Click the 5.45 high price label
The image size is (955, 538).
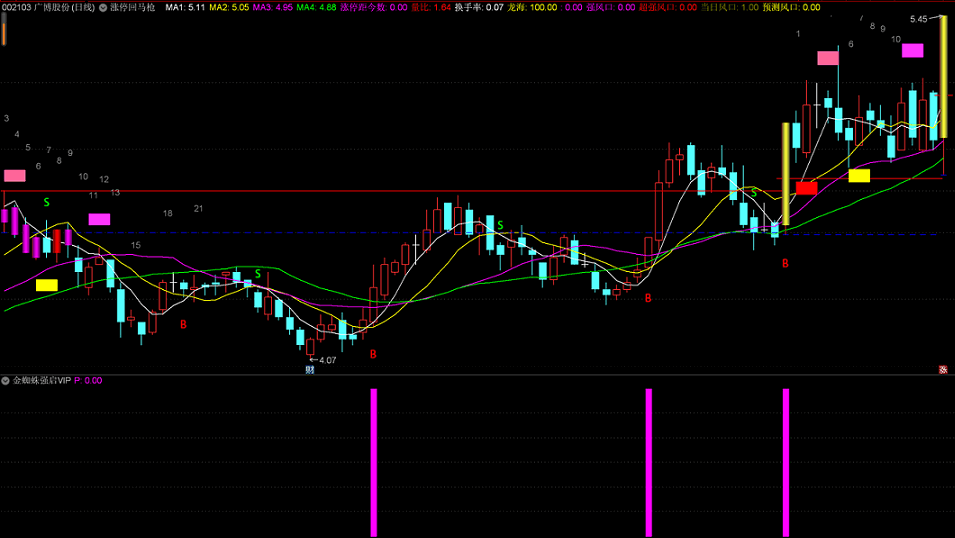coord(918,19)
